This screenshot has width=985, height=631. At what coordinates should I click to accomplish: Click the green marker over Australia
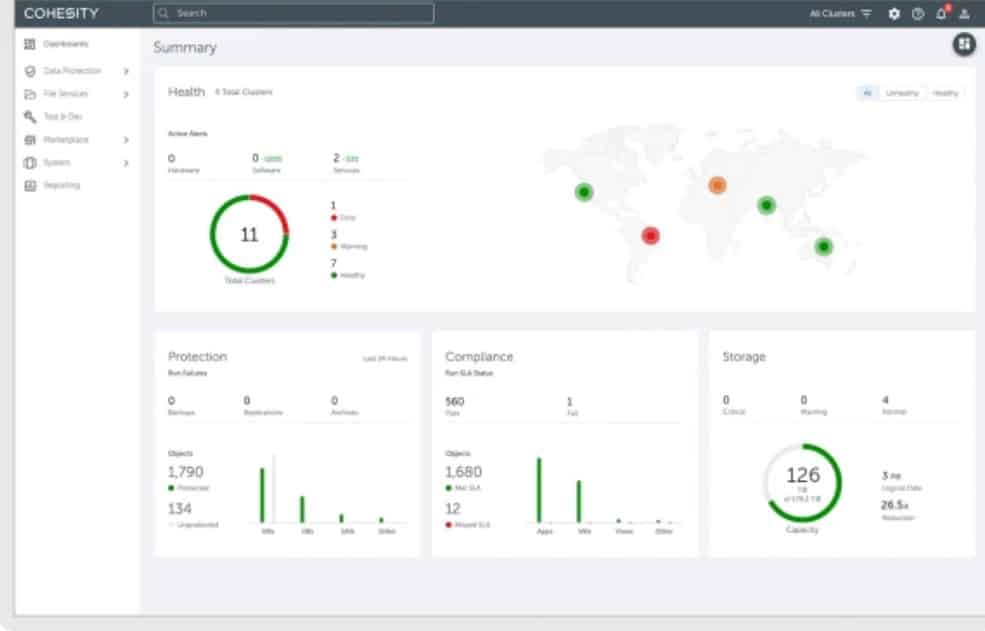pyautogui.click(x=824, y=246)
